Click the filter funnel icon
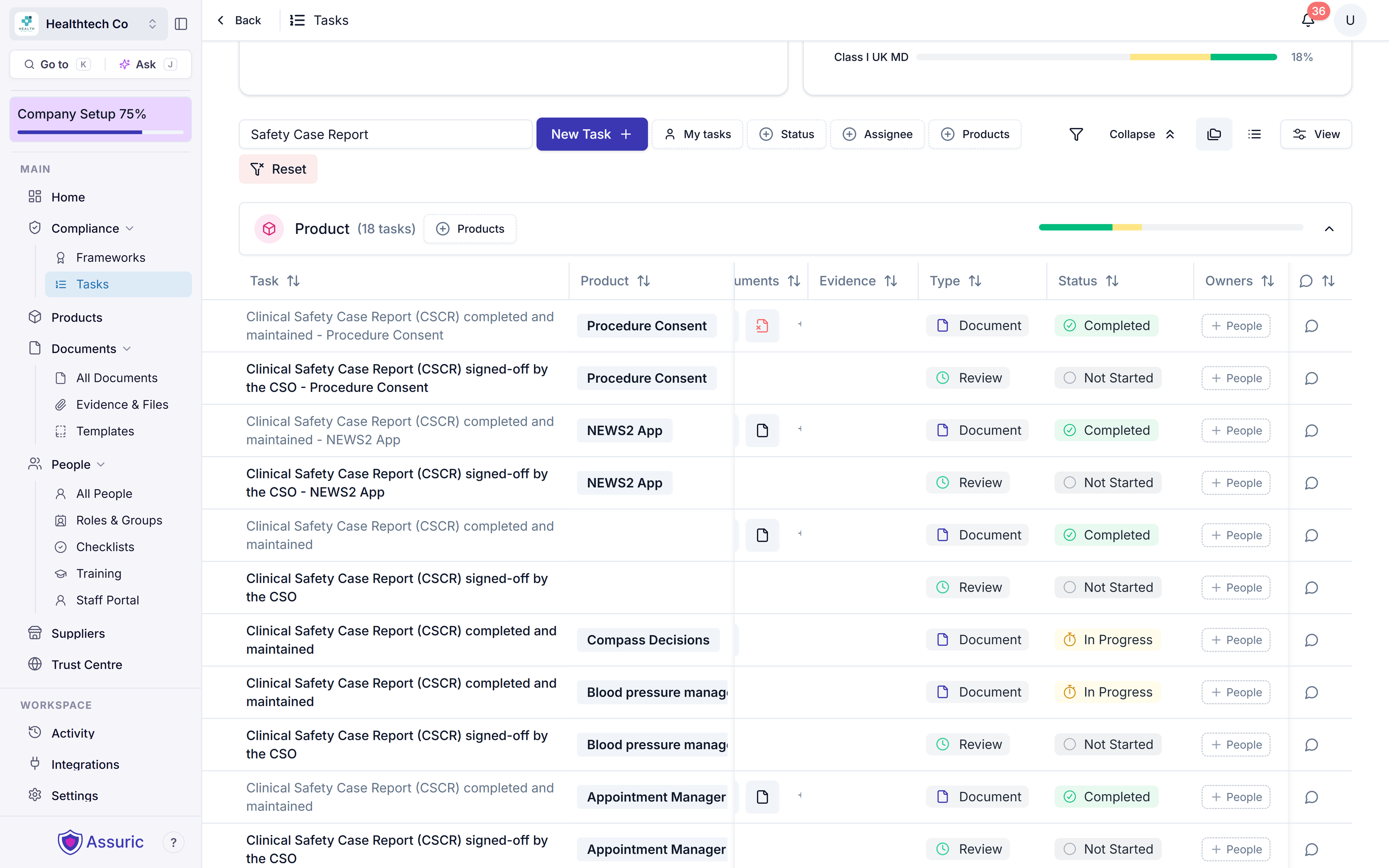The height and width of the screenshot is (868, 1389). (1076, 135)
